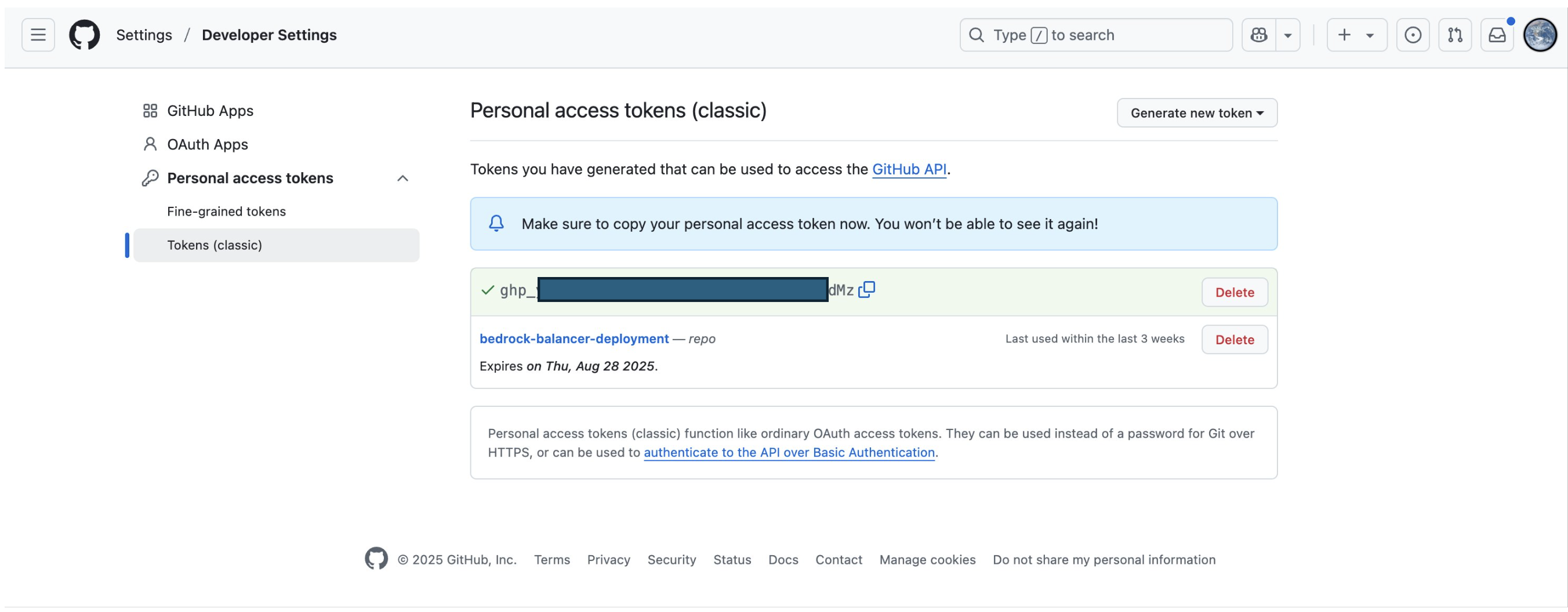Click the Personal access tokens (classic) heading

point(618,110)
